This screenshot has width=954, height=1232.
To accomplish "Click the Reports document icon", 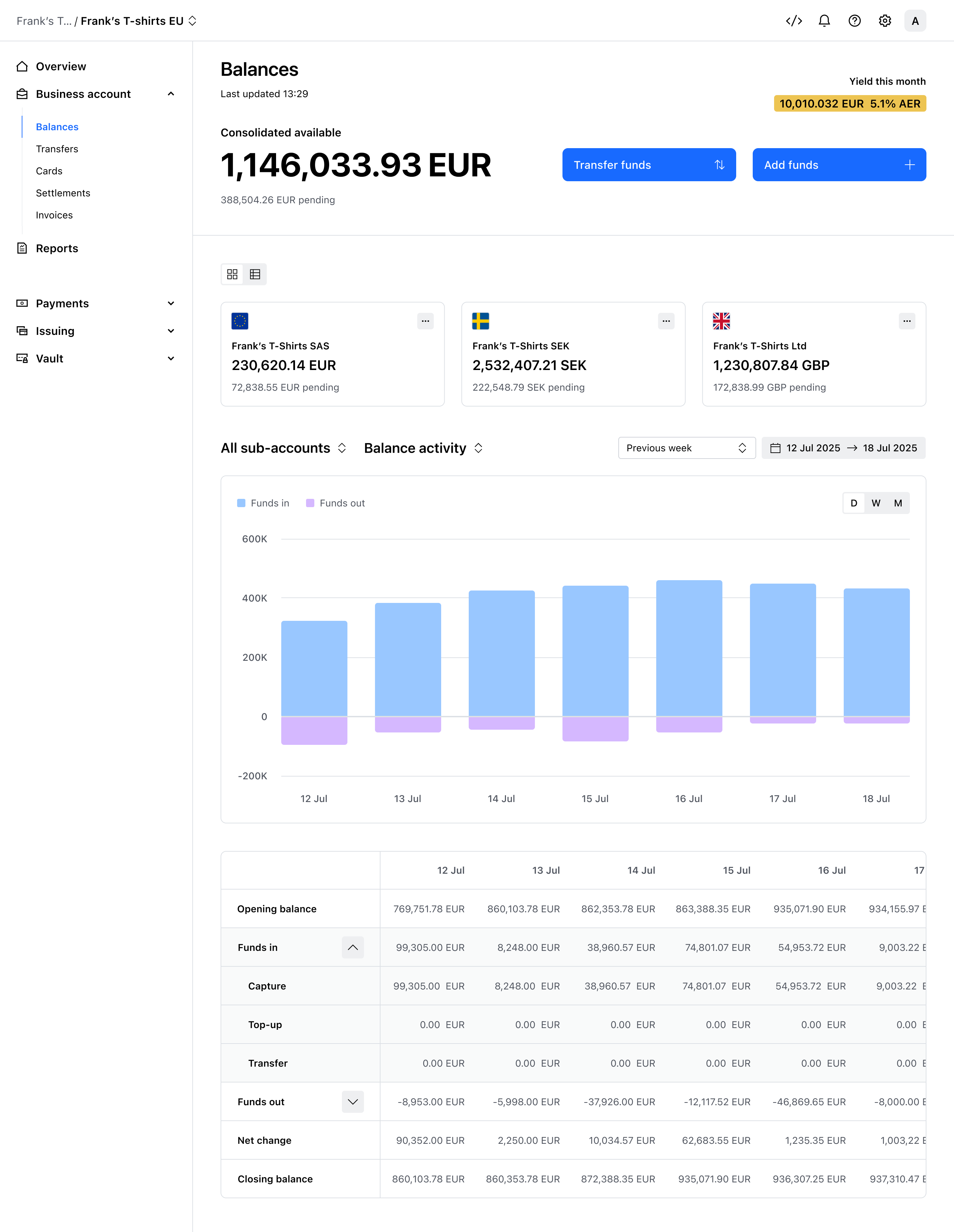I will point(22,248).
